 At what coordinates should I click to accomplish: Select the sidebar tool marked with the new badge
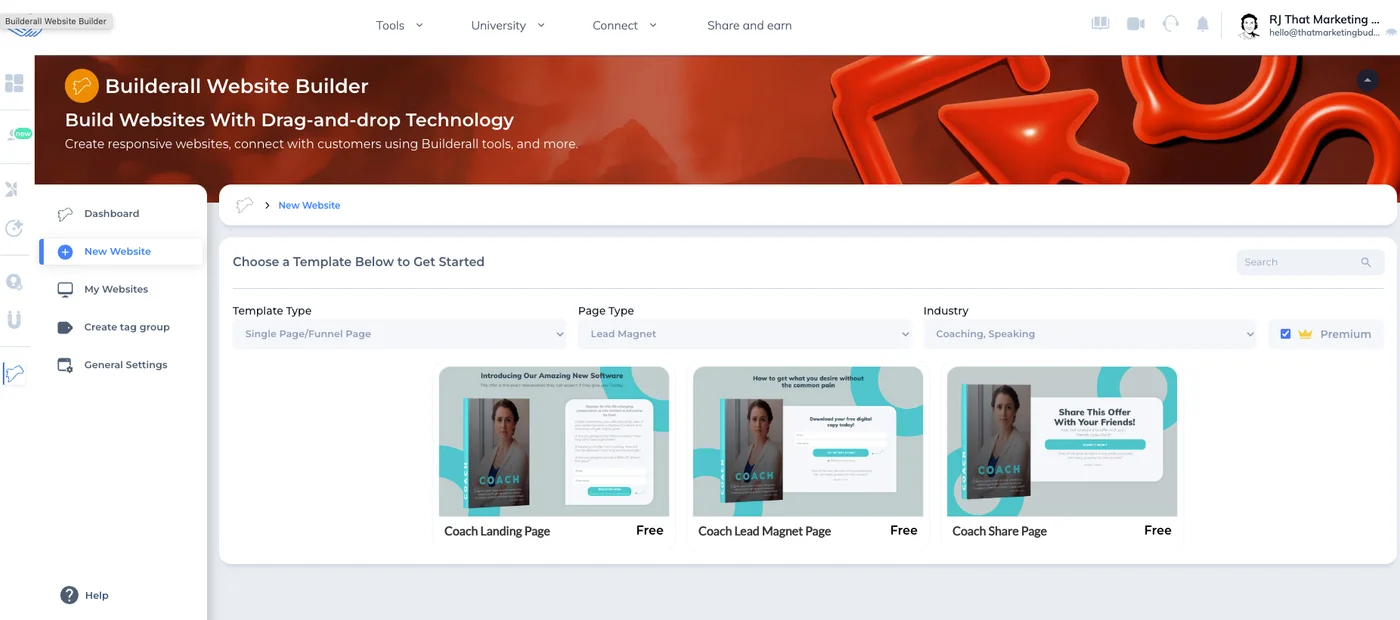click(15, 133)
